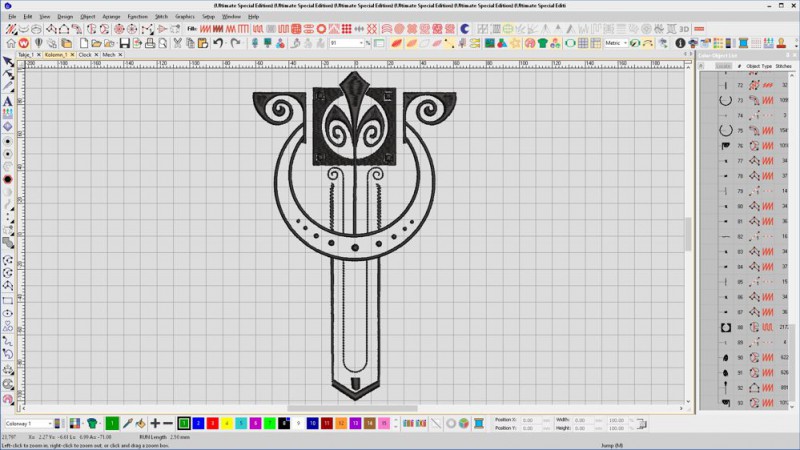Click the blue crescent C icon
Screen dimensions: 800x450
[x=464, y=29]
